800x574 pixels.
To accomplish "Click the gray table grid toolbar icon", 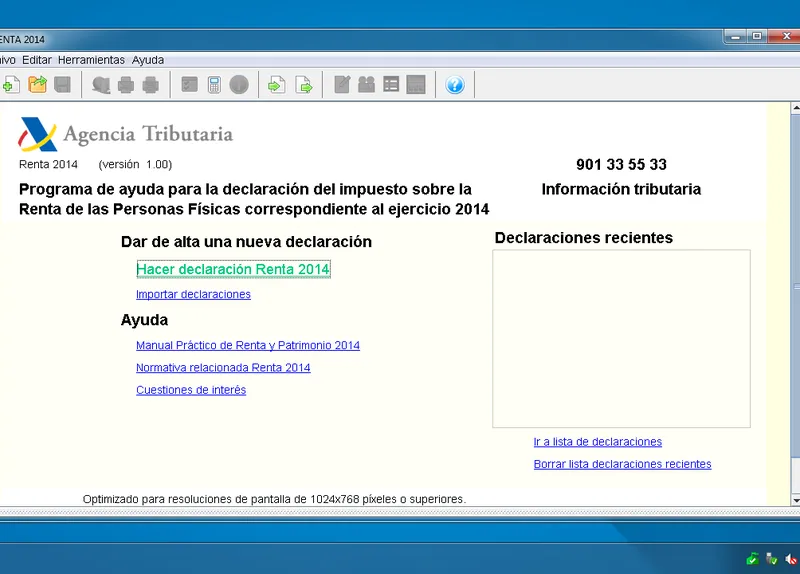I will tap(416, 85).
